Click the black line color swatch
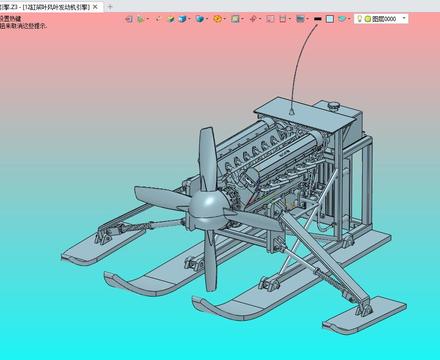 pos(318,19)
